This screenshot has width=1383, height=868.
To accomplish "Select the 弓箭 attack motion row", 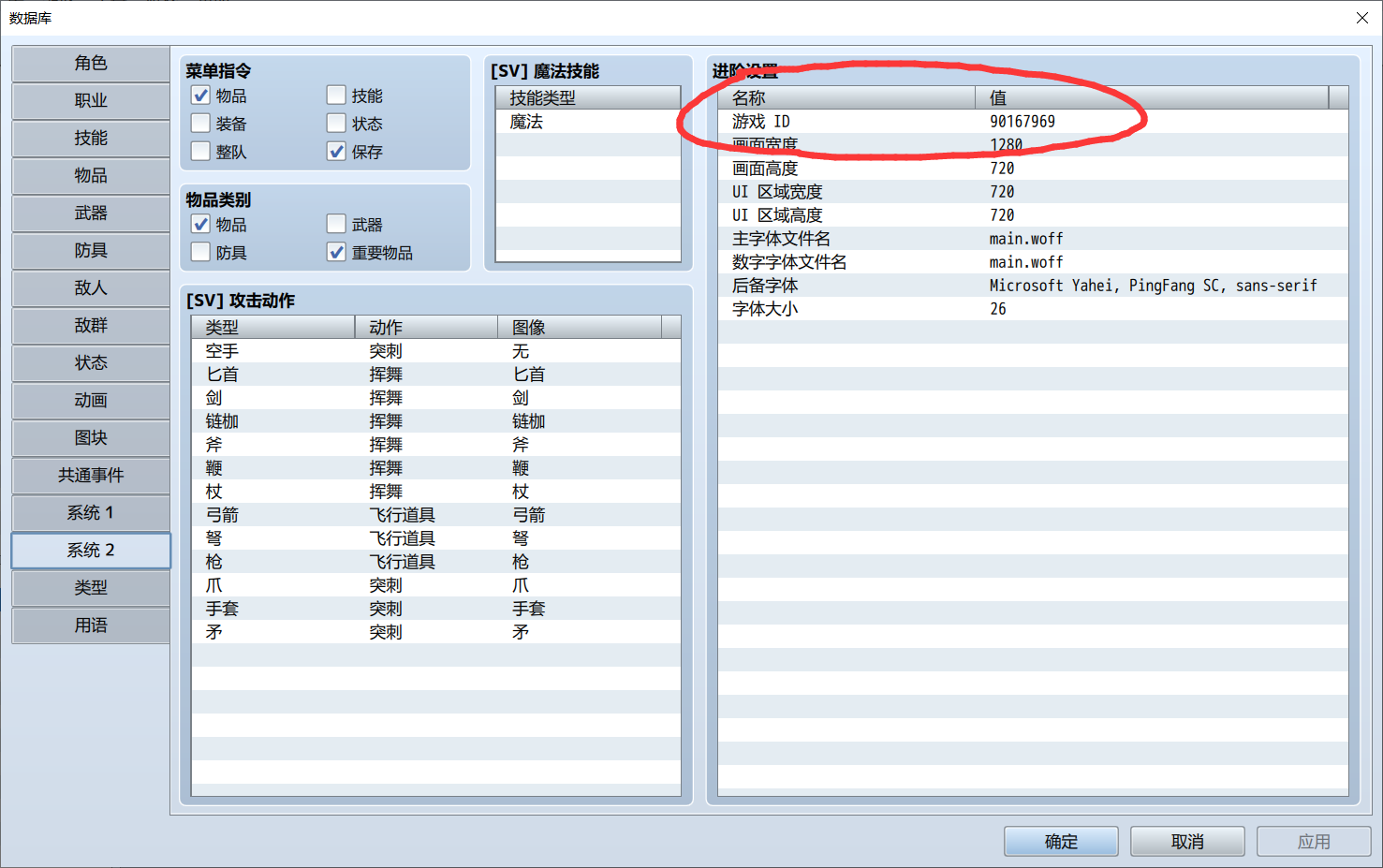I will (x=435, y=515).
